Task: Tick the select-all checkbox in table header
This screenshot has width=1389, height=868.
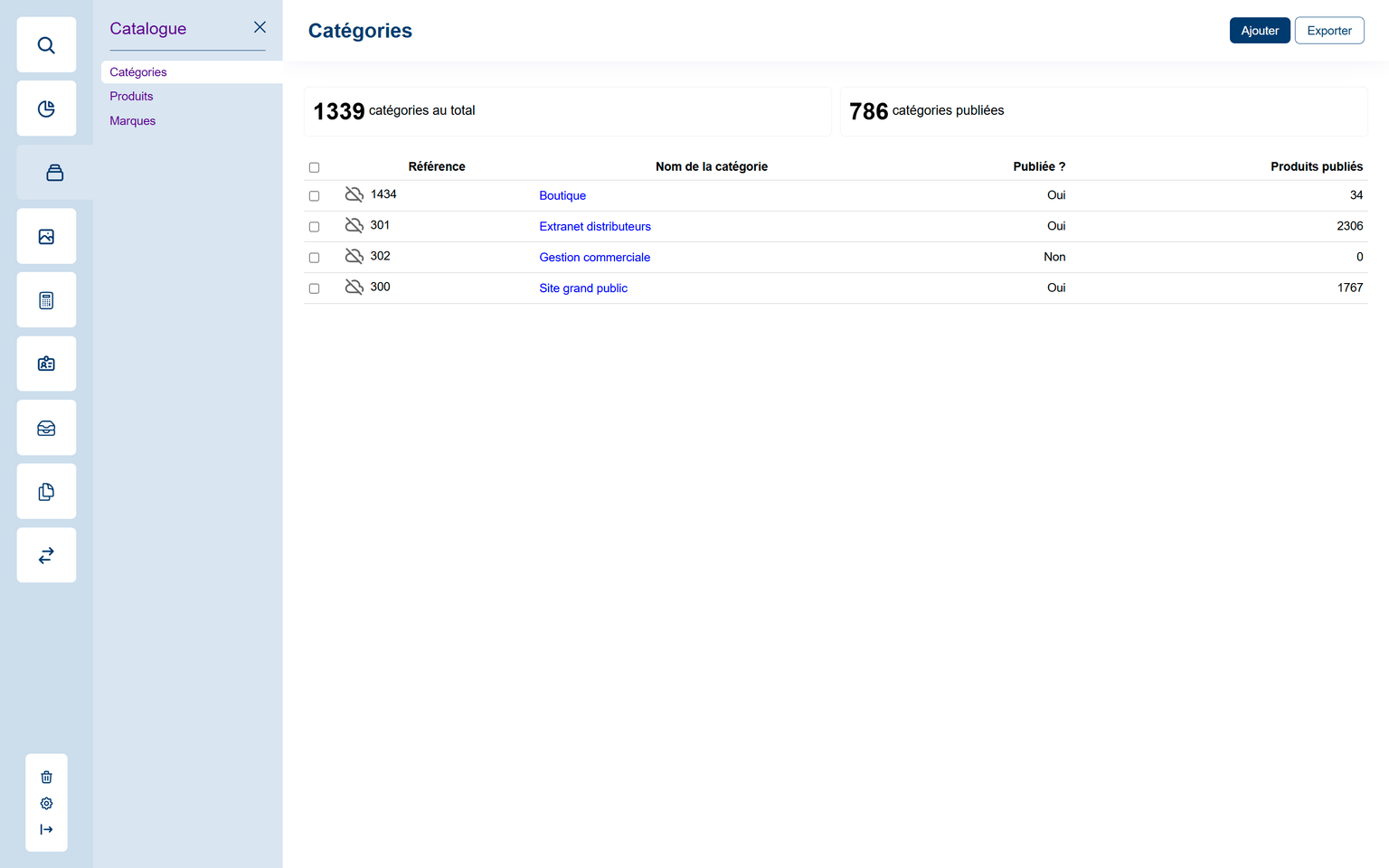Action: [x=314, y=167]
